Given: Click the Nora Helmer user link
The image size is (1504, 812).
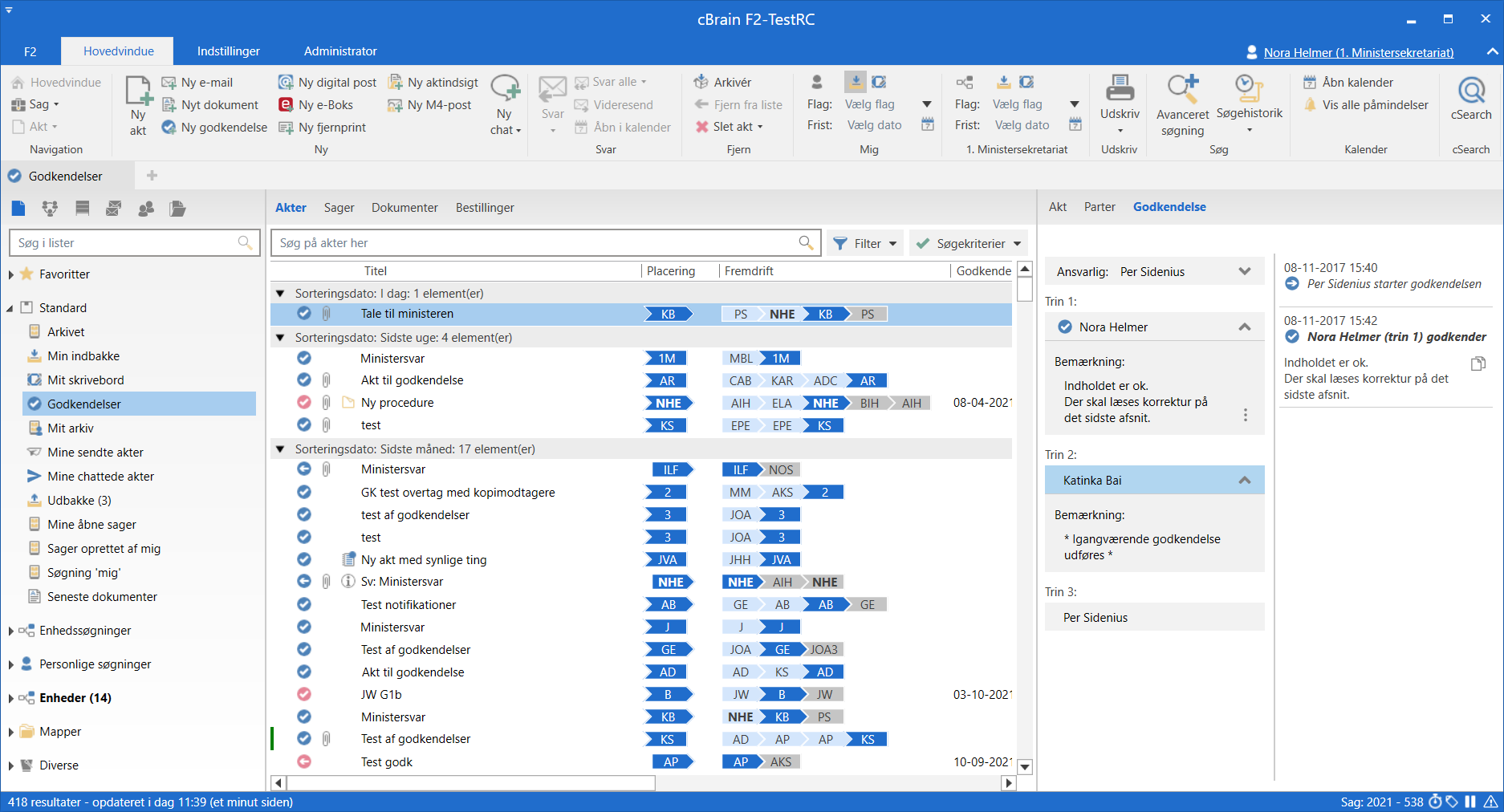Looking at the screenshot, I should pyautogui.click(x=1358, y=52).
